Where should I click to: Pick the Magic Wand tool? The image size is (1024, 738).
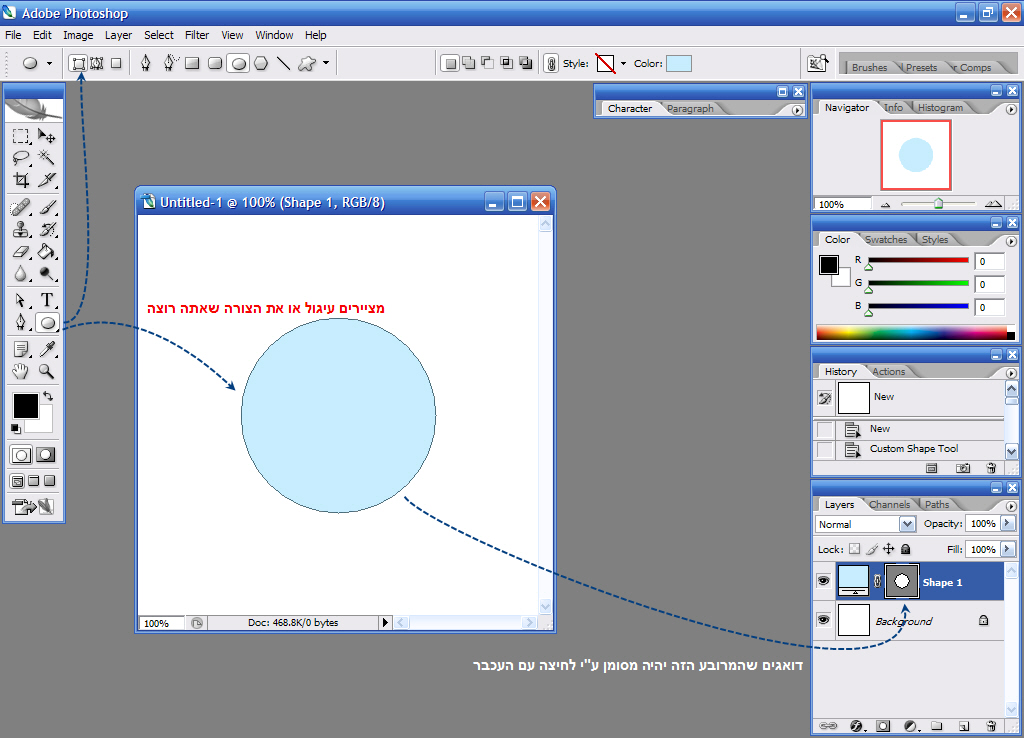[x=47, y=158]
